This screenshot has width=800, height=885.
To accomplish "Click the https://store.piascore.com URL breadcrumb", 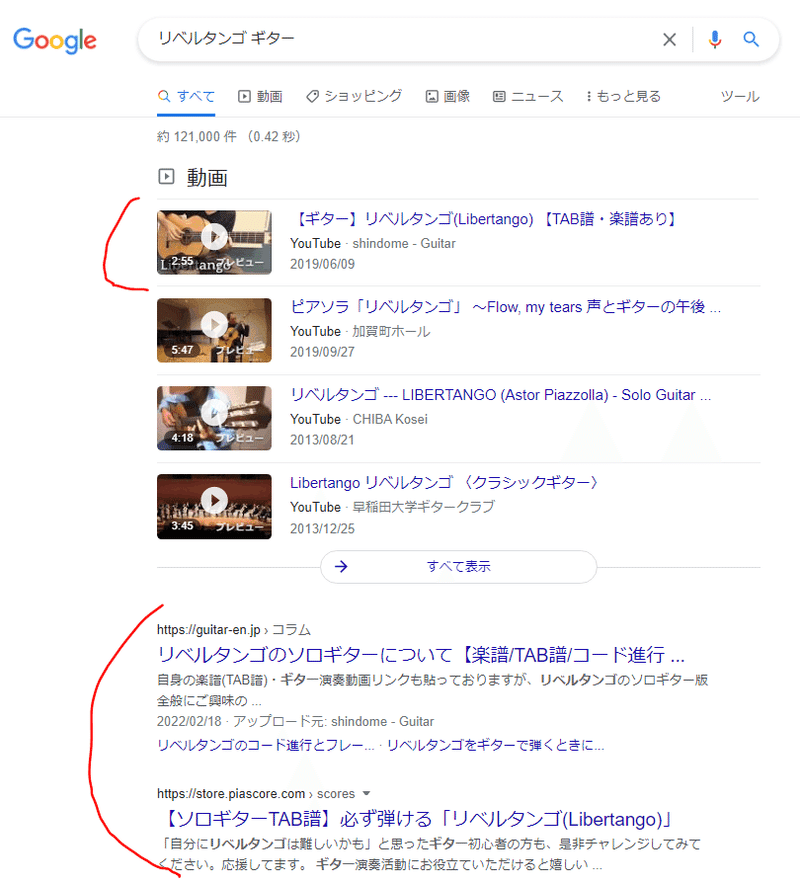I will [256, 794].
